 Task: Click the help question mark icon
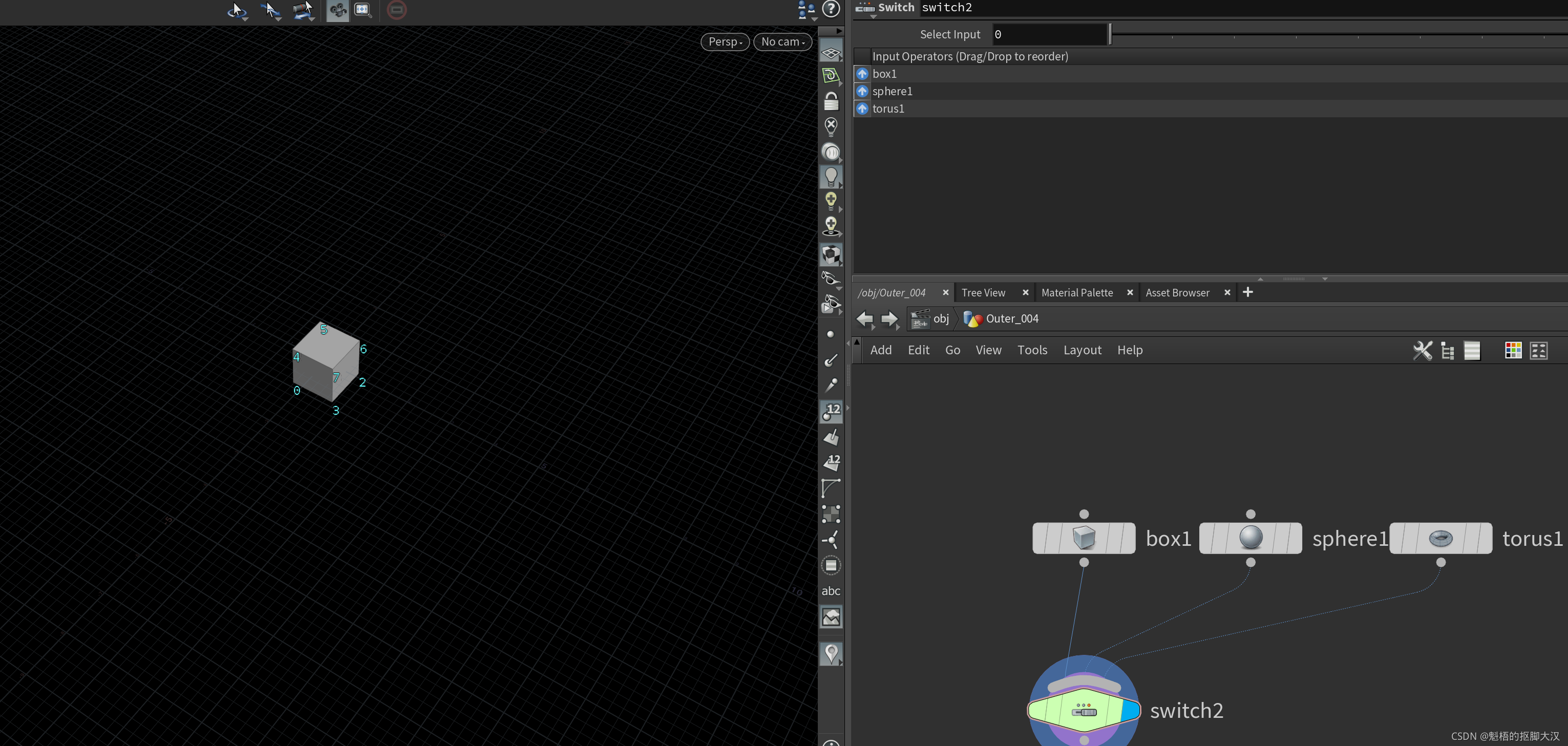831,9
